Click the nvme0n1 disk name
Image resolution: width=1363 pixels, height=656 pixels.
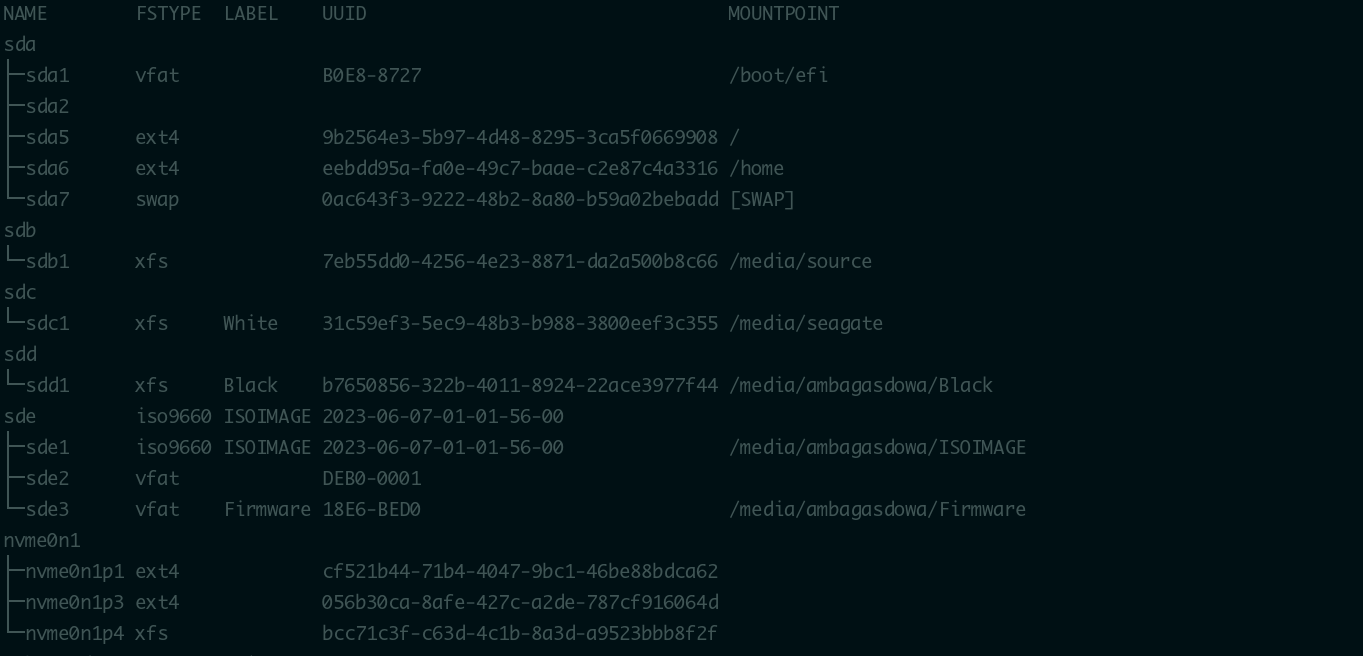[42, 540]
